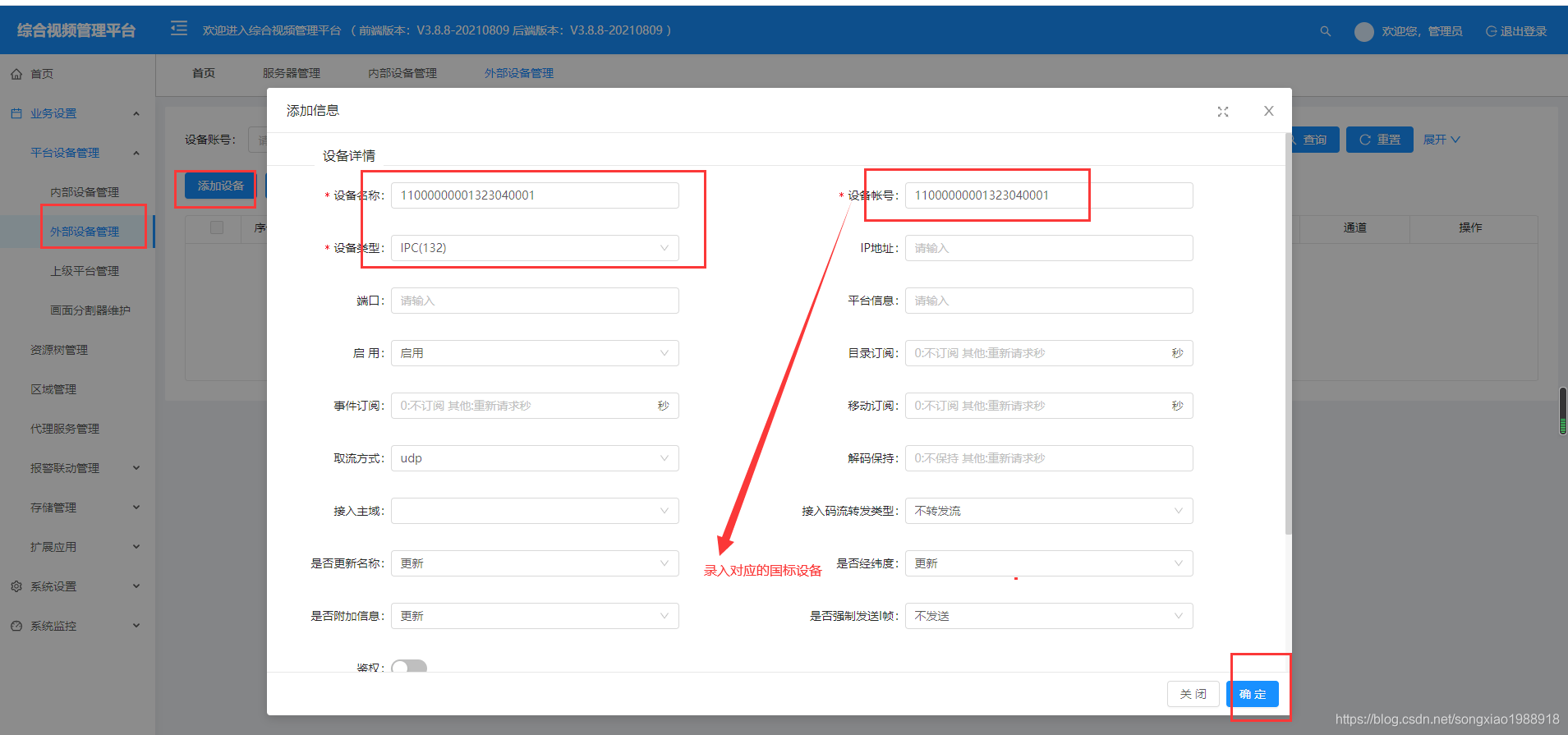Open the header search icon

point(1325,31)
